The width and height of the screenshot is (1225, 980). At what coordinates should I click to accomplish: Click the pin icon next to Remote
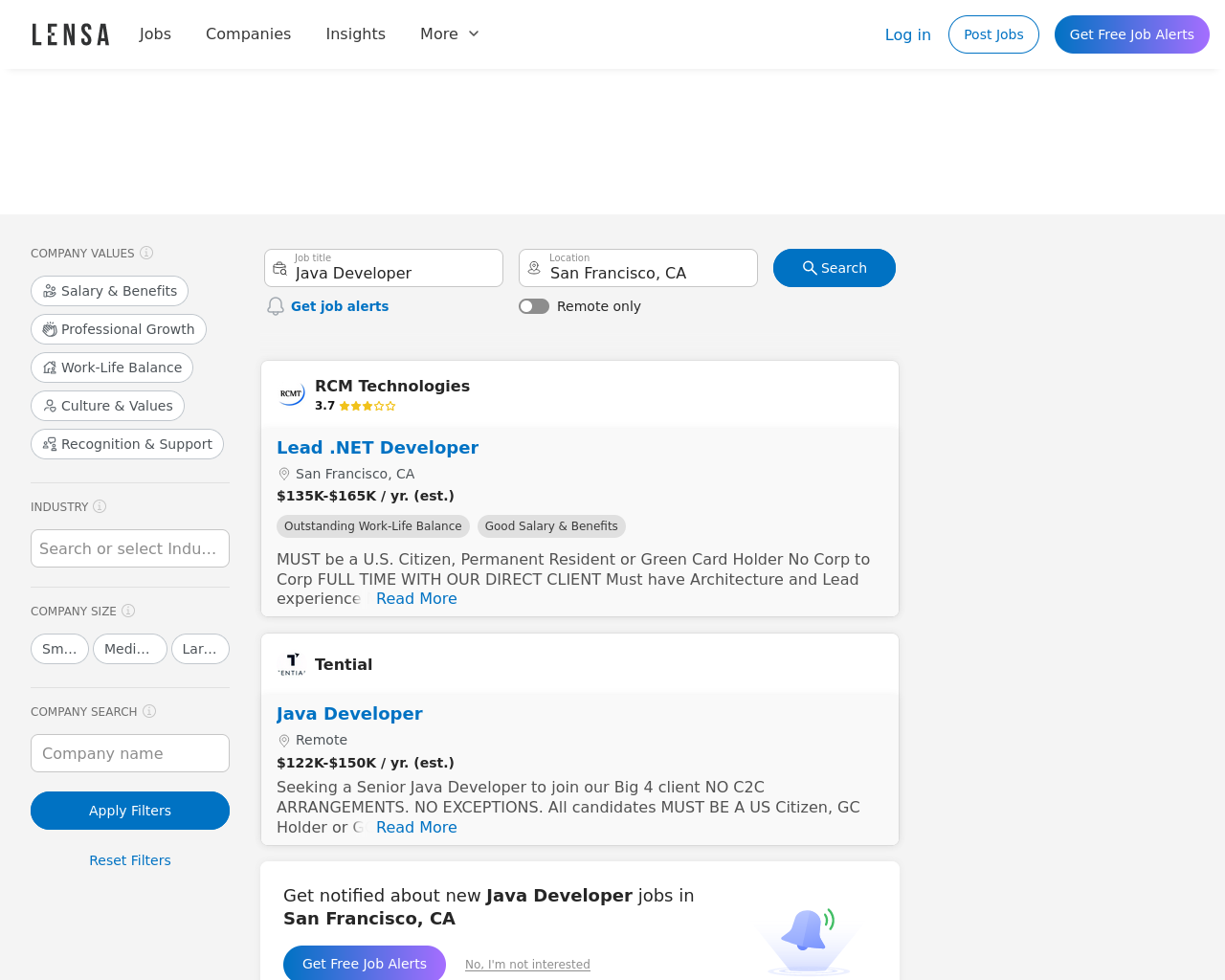283,740
